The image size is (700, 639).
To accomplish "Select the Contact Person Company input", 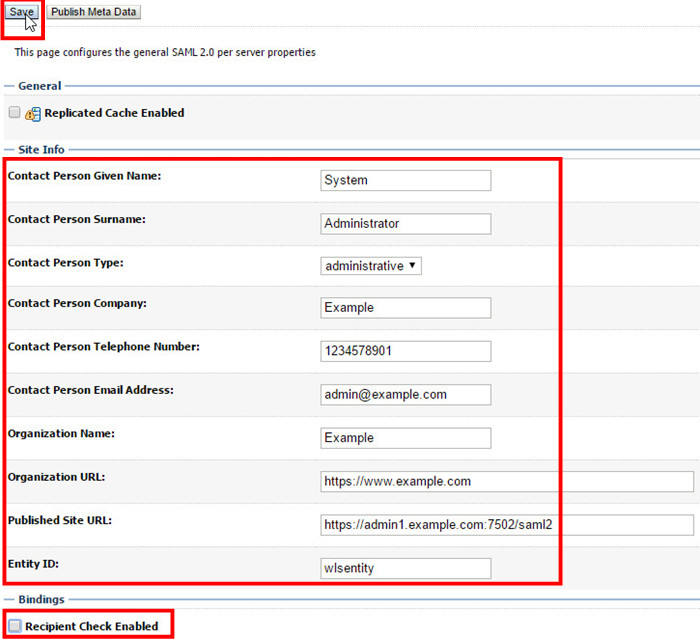I will [x=406, y=308].
